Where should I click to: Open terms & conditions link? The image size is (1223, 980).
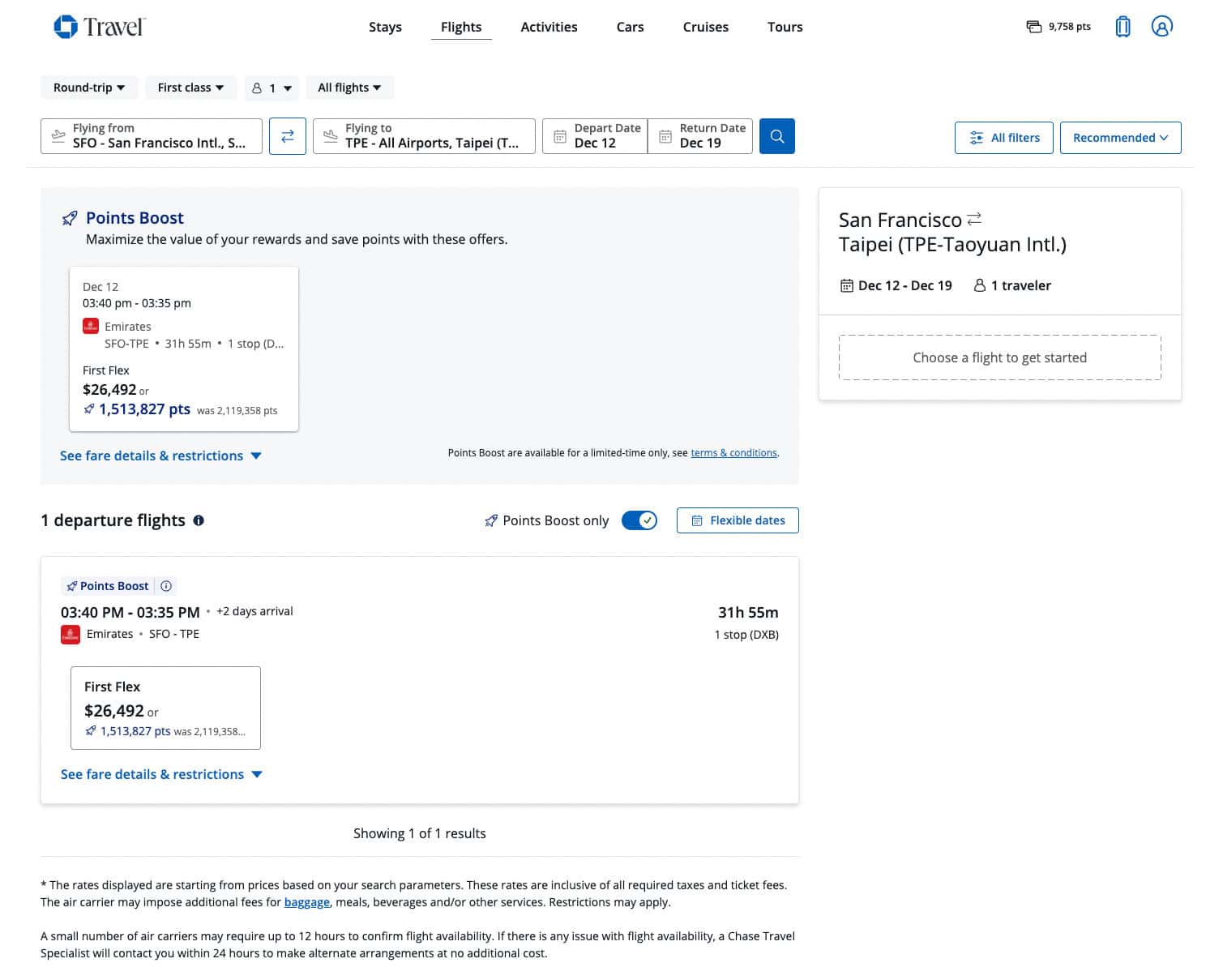(733, 453)
